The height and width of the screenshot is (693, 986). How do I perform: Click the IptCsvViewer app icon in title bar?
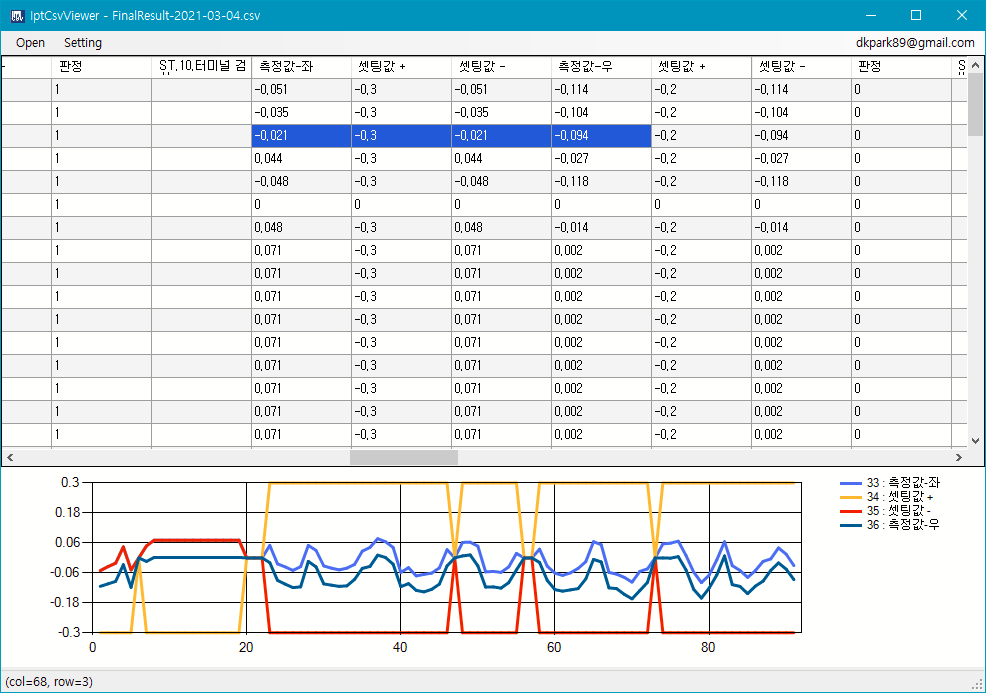(18, 16)
